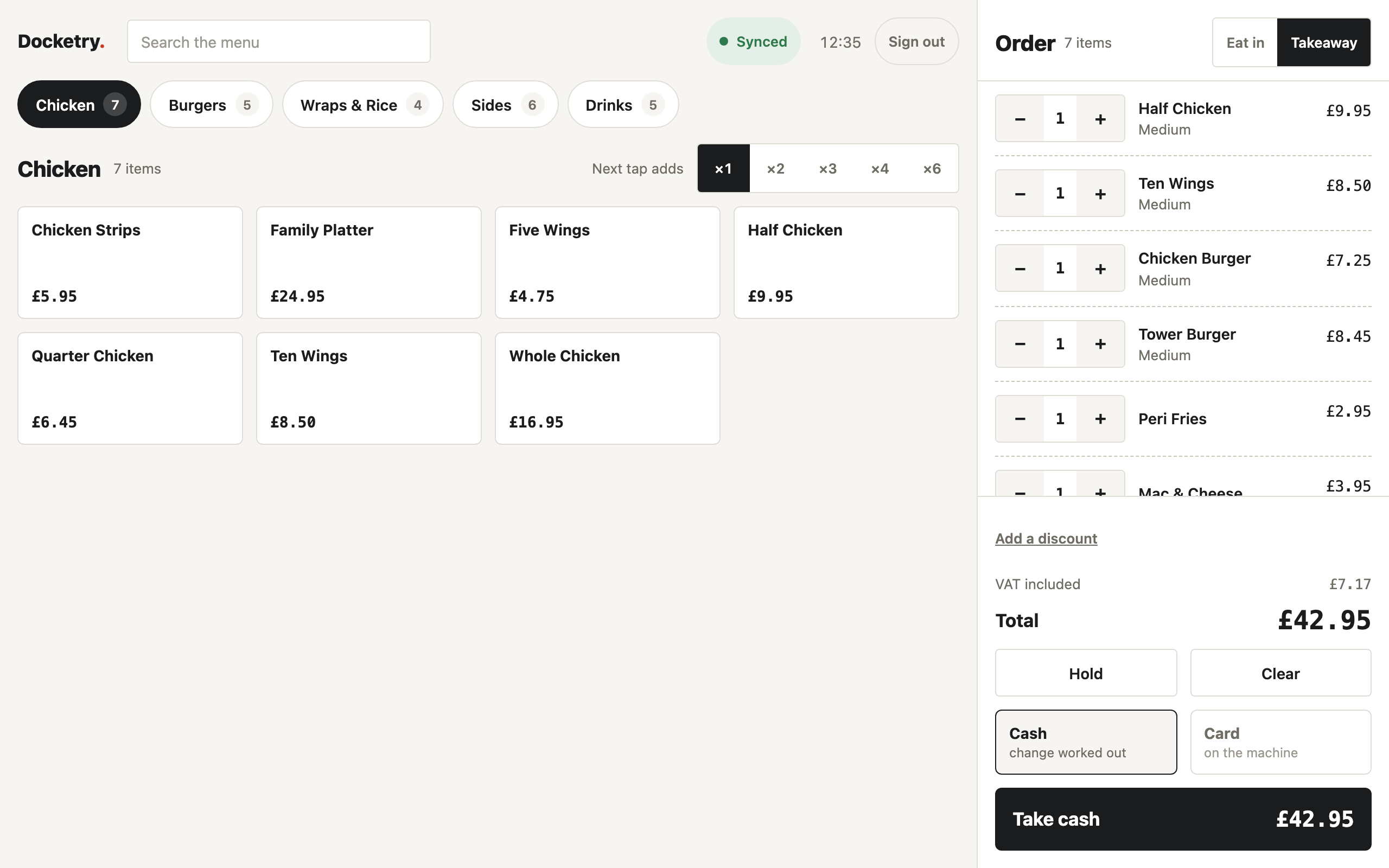Add Ten Wings menu card item
The image size is (1389, 868).
coord(368,388)
